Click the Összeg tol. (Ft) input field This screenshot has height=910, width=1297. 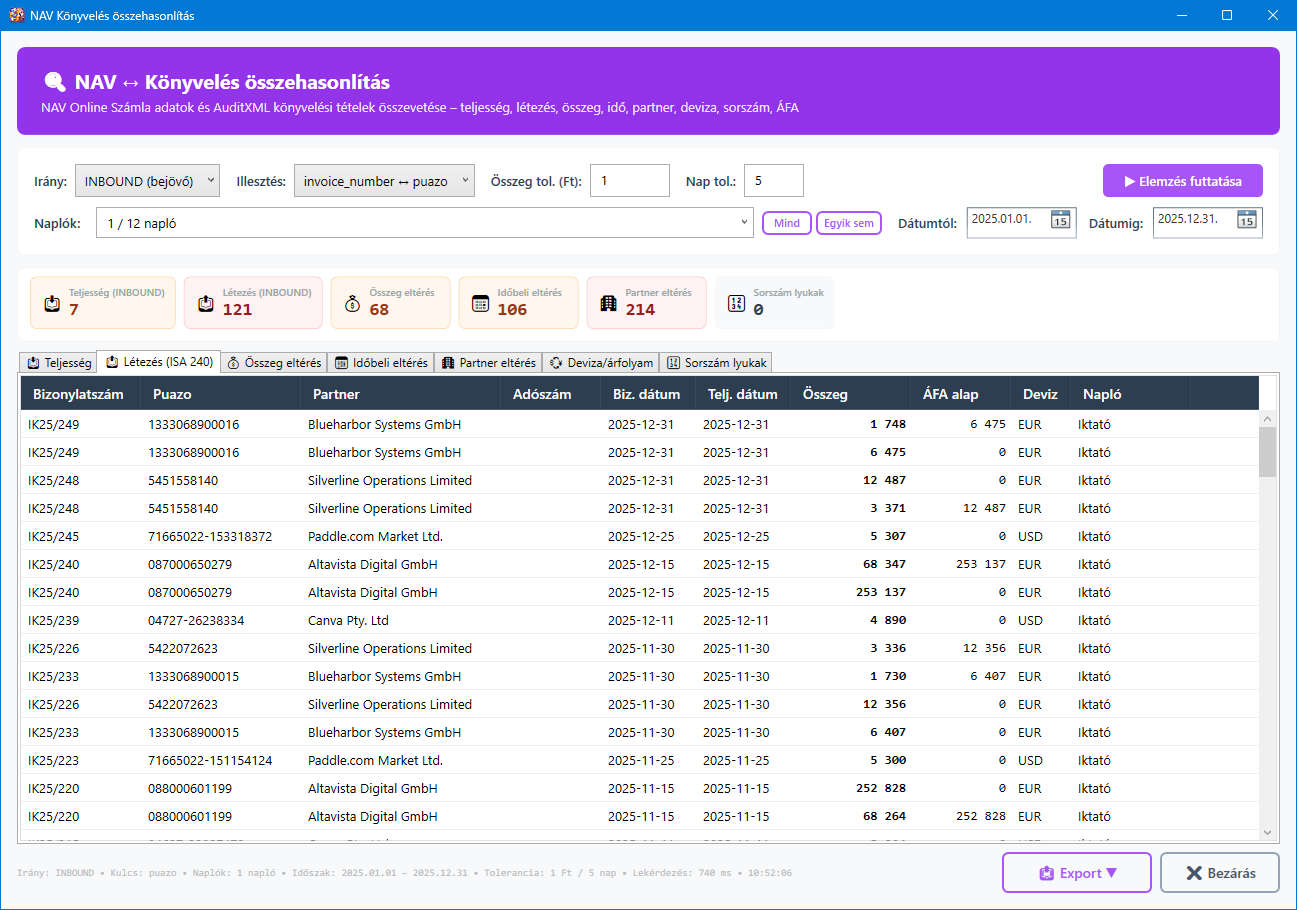point(629,181)
